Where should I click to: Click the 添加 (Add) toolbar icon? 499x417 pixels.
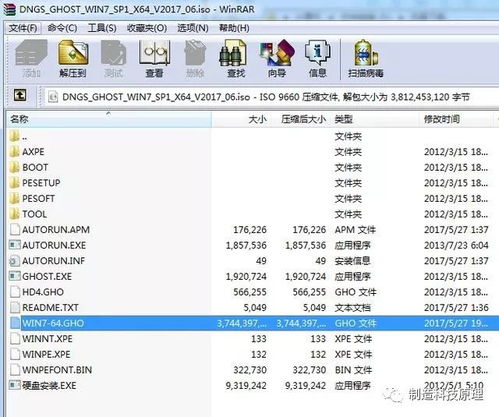point(31,58)
